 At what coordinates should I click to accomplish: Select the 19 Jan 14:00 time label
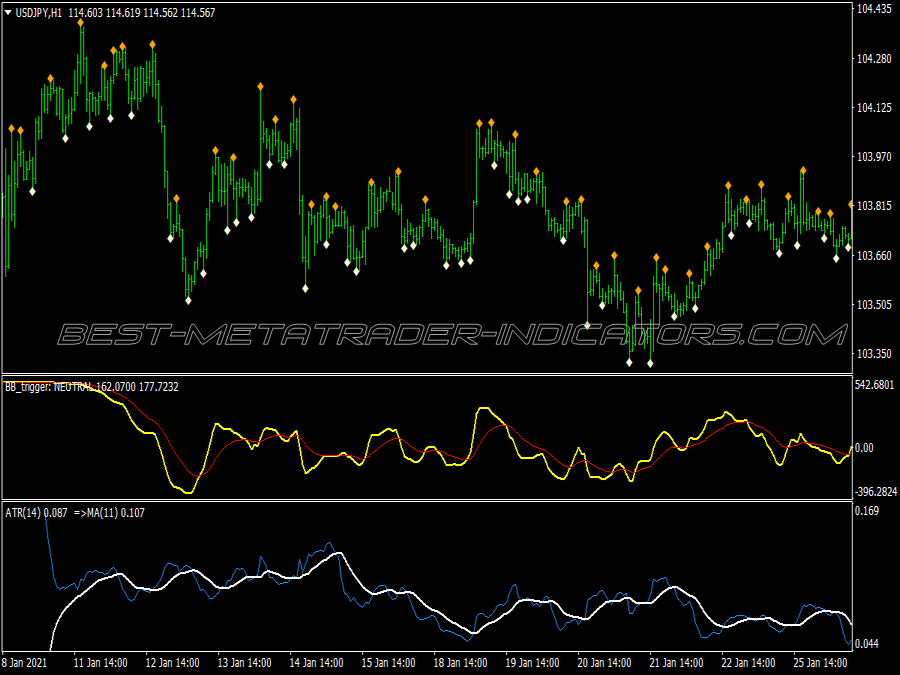pos(532,663)
